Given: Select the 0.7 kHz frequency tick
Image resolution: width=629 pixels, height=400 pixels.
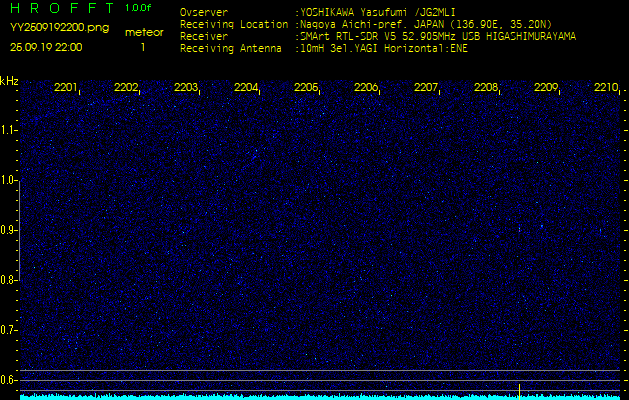Looking at the screenshot, I should click(9, 330).
